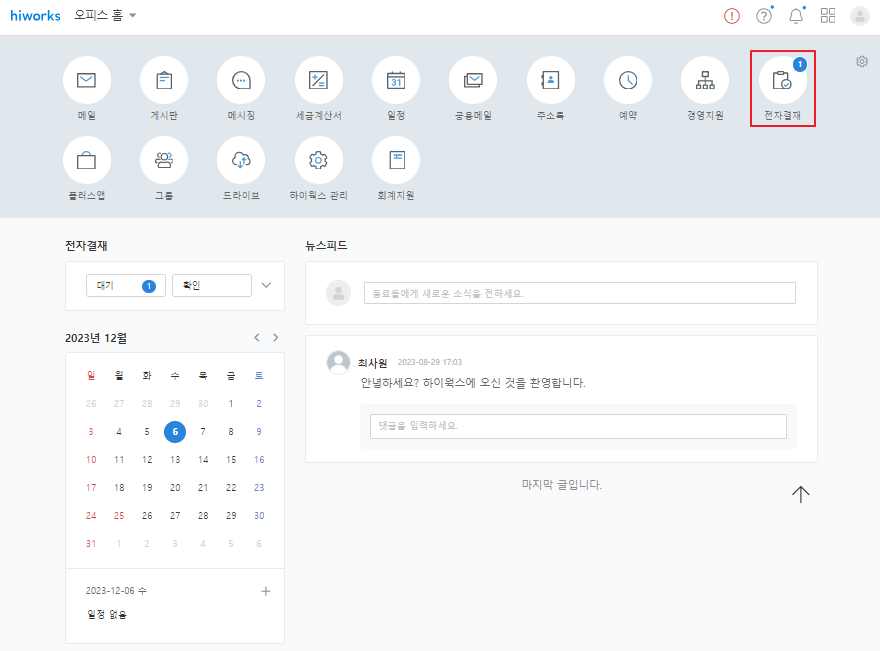Open the 공용메일 shared mail icon

tap(473, 80)
